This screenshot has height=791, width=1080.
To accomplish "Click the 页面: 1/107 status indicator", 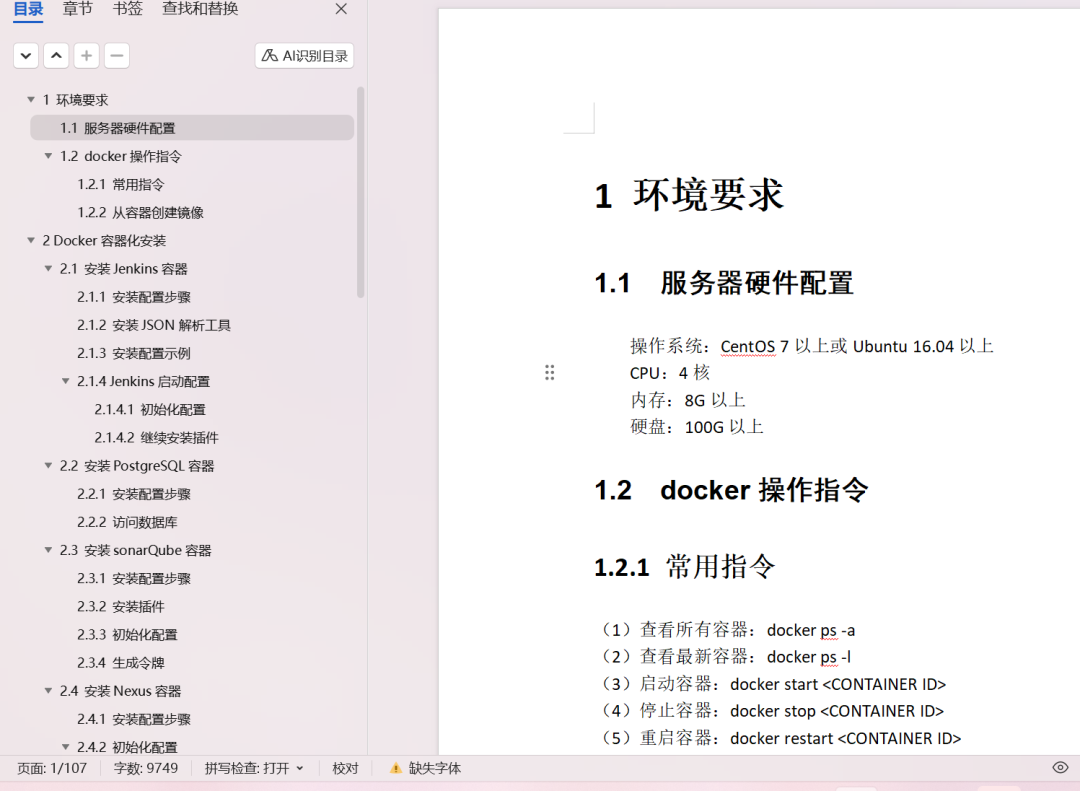I will coord(52,768).
